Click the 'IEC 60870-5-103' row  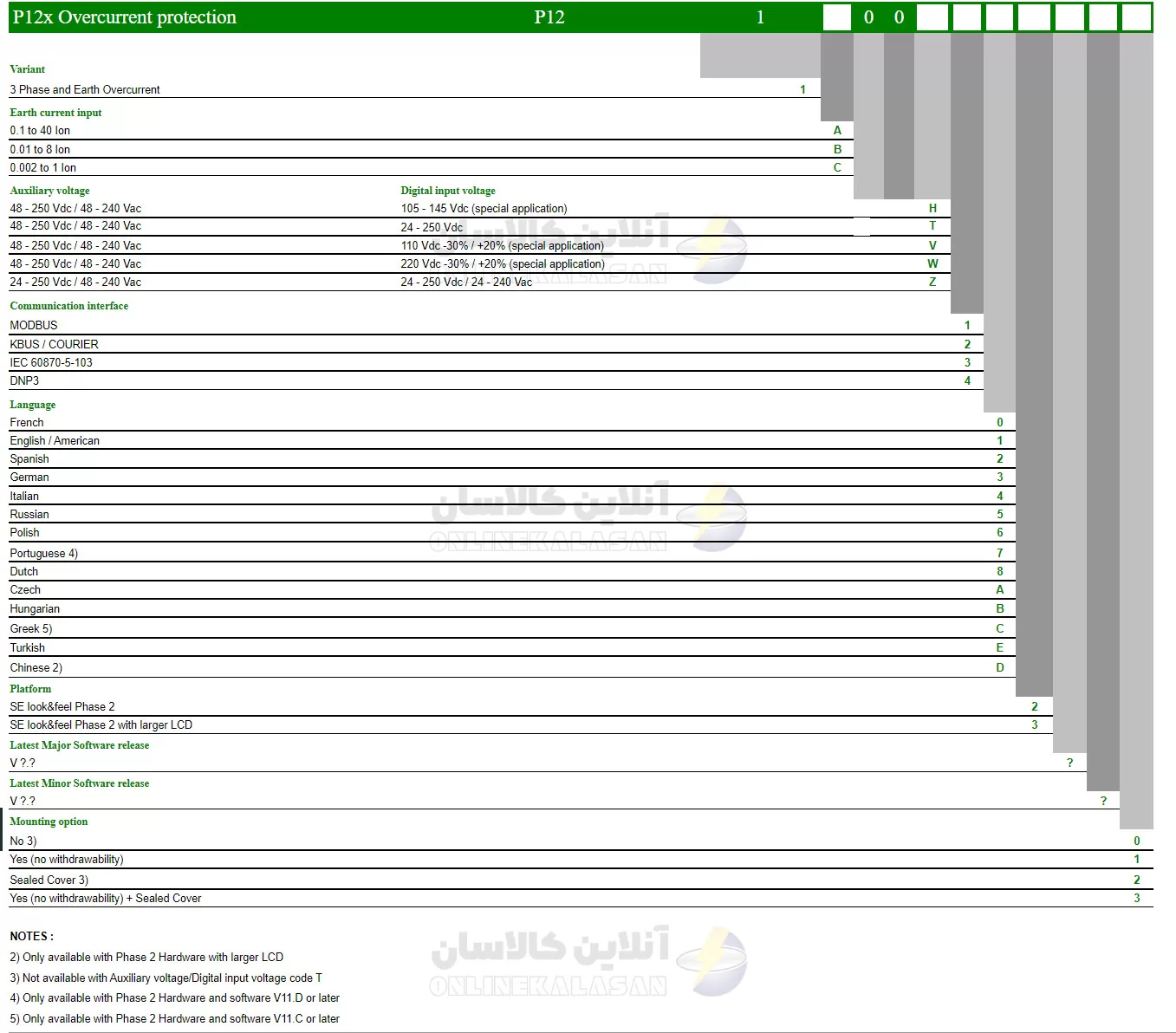tap(496, 362)
